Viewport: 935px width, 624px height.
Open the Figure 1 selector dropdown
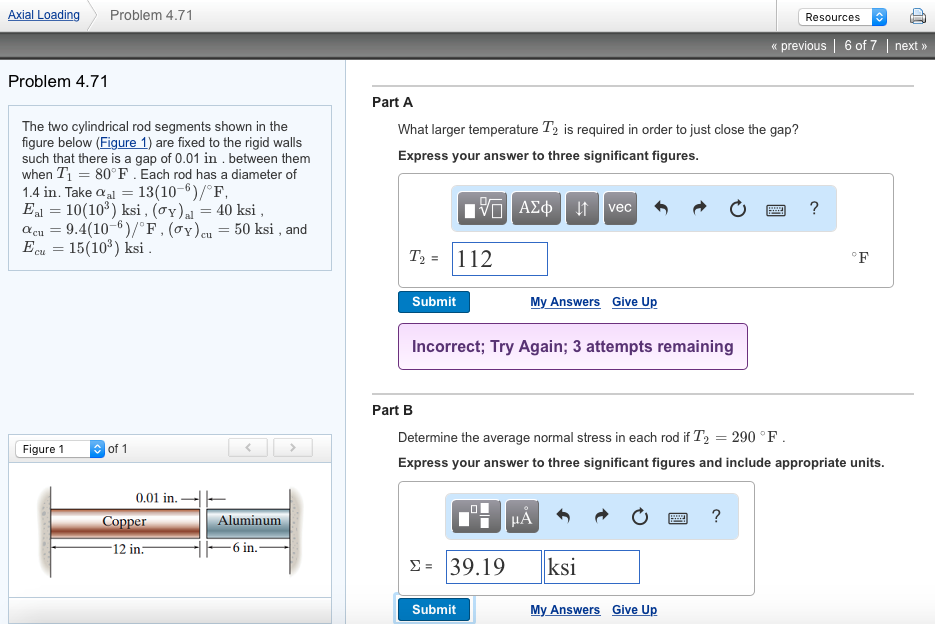(60, 449)
